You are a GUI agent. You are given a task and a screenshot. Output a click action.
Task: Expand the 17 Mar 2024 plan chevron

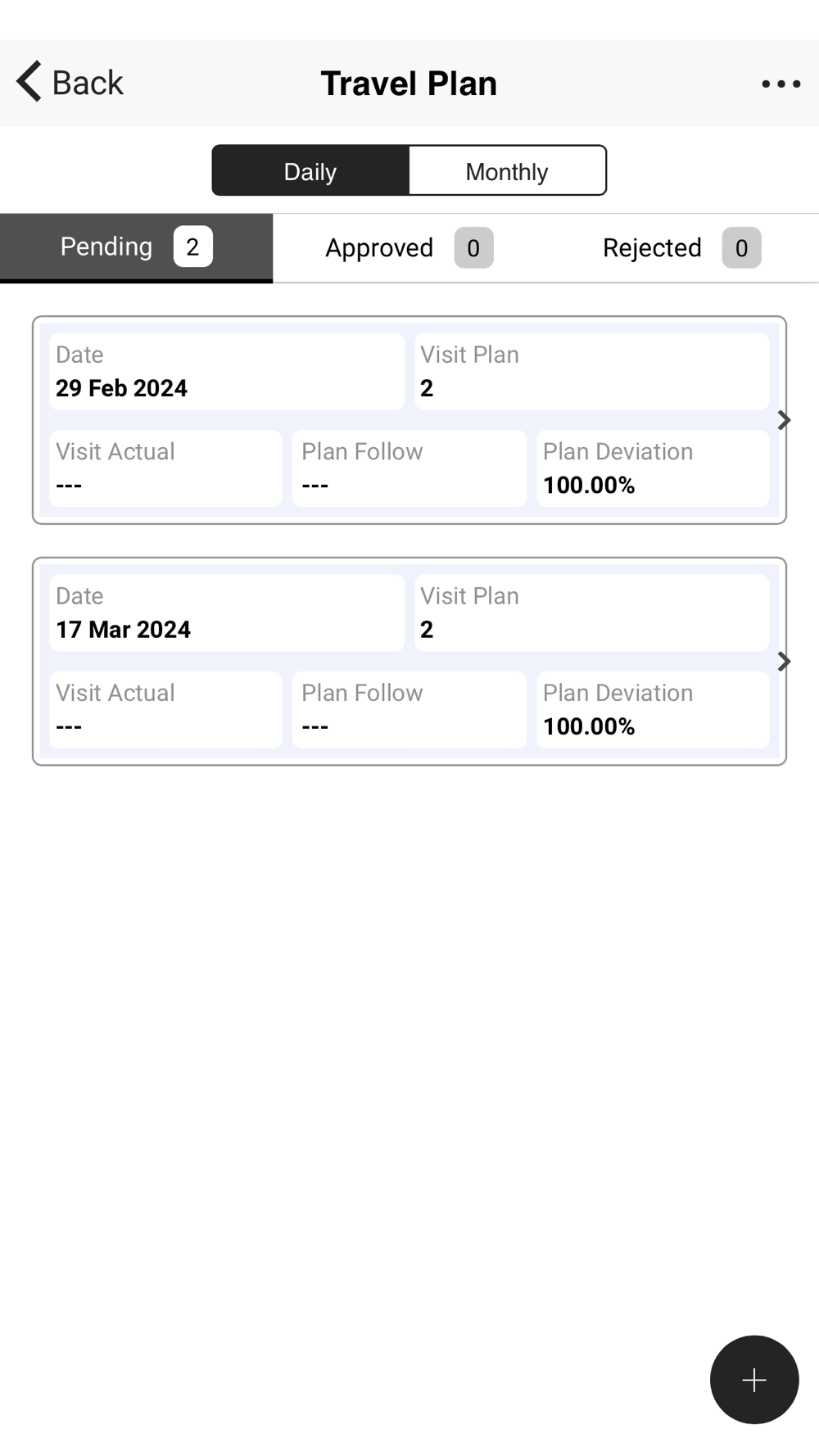click(784, 662)
